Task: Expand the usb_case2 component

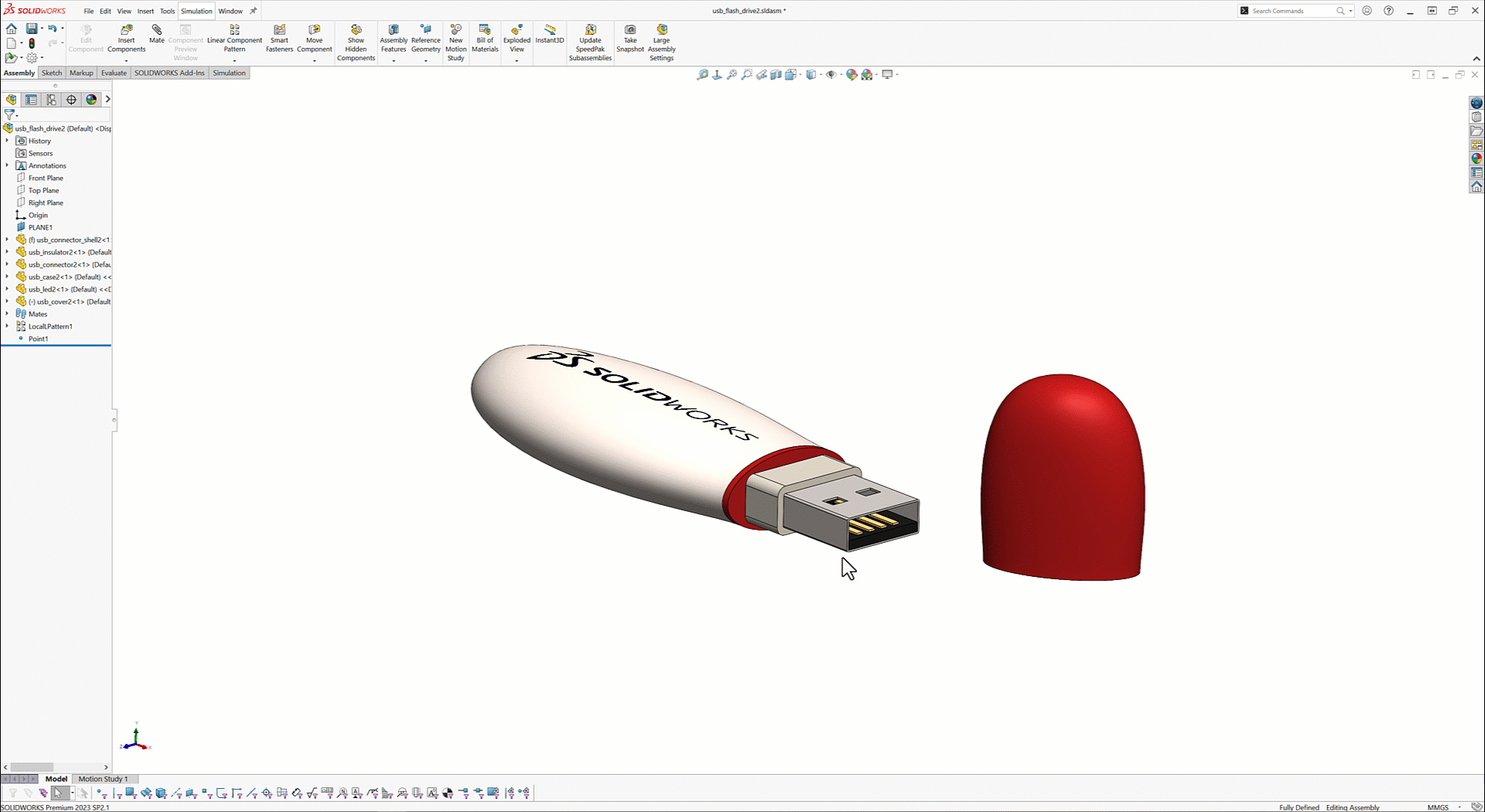Action: point(7,277)
